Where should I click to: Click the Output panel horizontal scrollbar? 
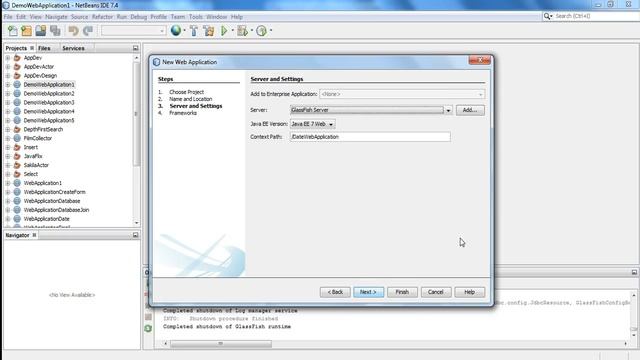221,344
